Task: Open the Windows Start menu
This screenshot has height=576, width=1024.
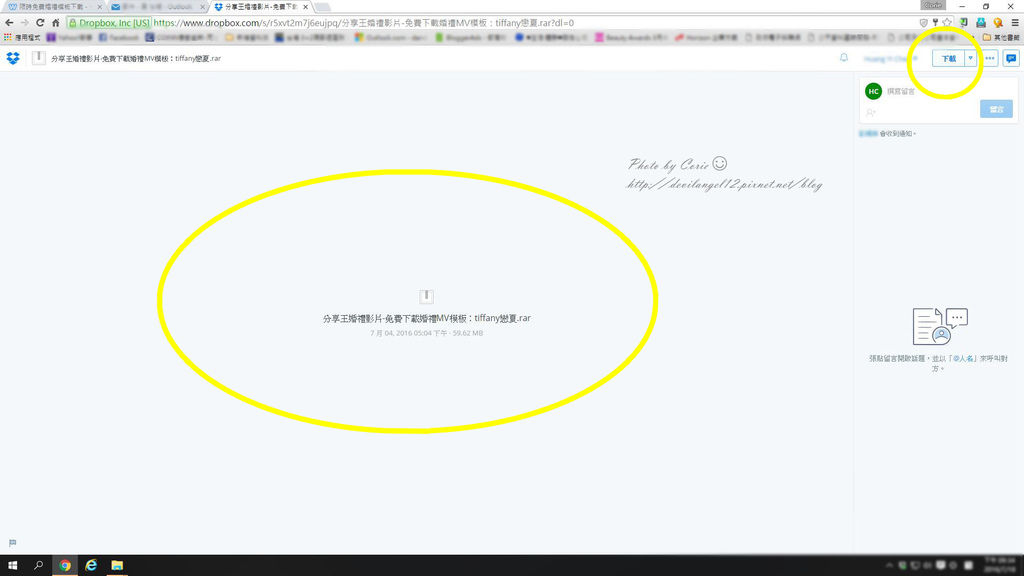Action: pyautogui.click(x=12, y=565)
